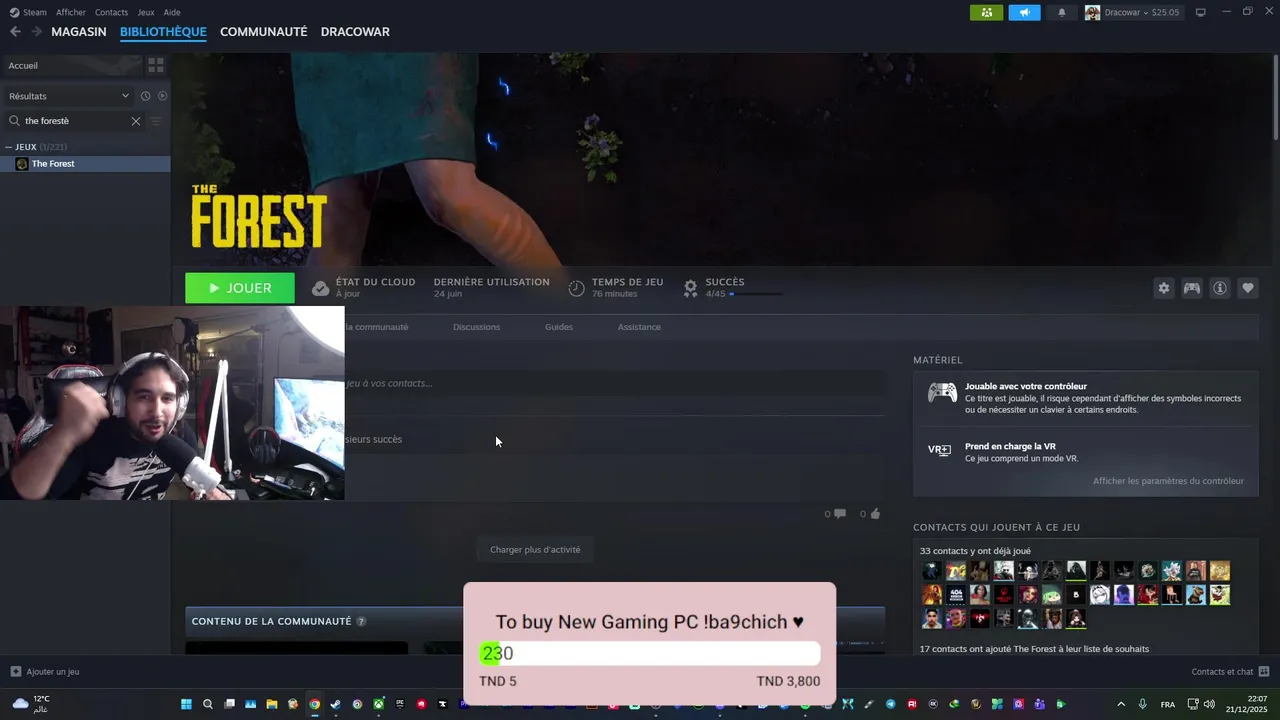Switch to Big Picture mode icon
Image resolution: width=1280 pixels, height=720 pixels.
coord(1201,12)
